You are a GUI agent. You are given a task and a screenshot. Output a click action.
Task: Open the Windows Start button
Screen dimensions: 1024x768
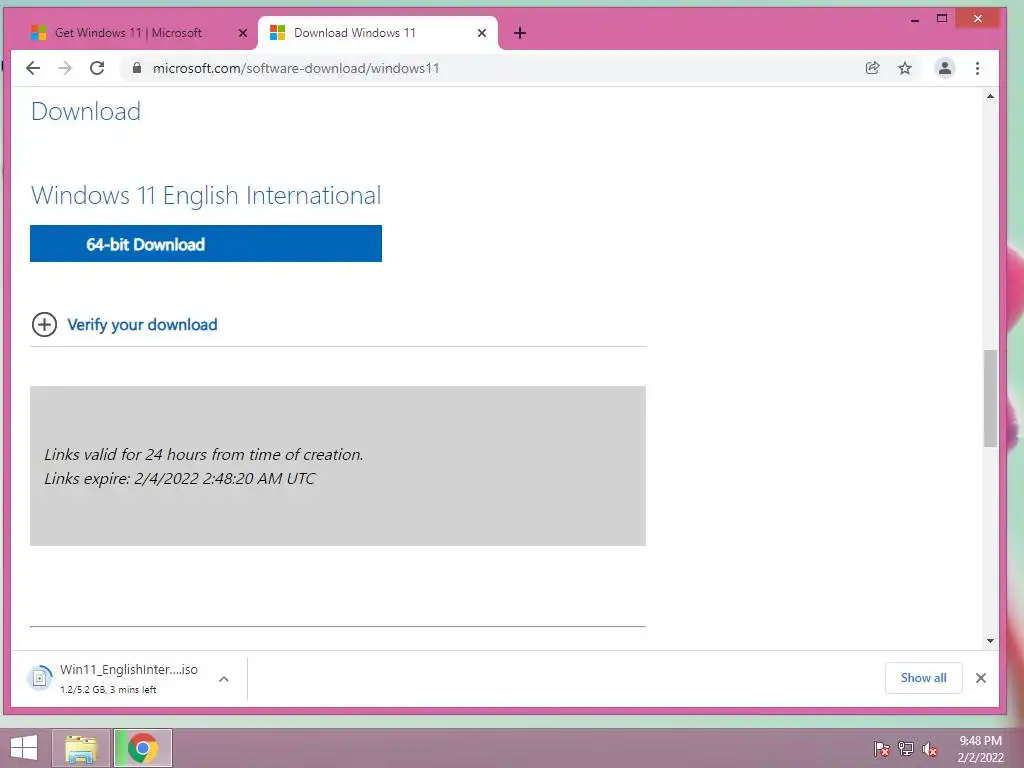tap(24, 748)
